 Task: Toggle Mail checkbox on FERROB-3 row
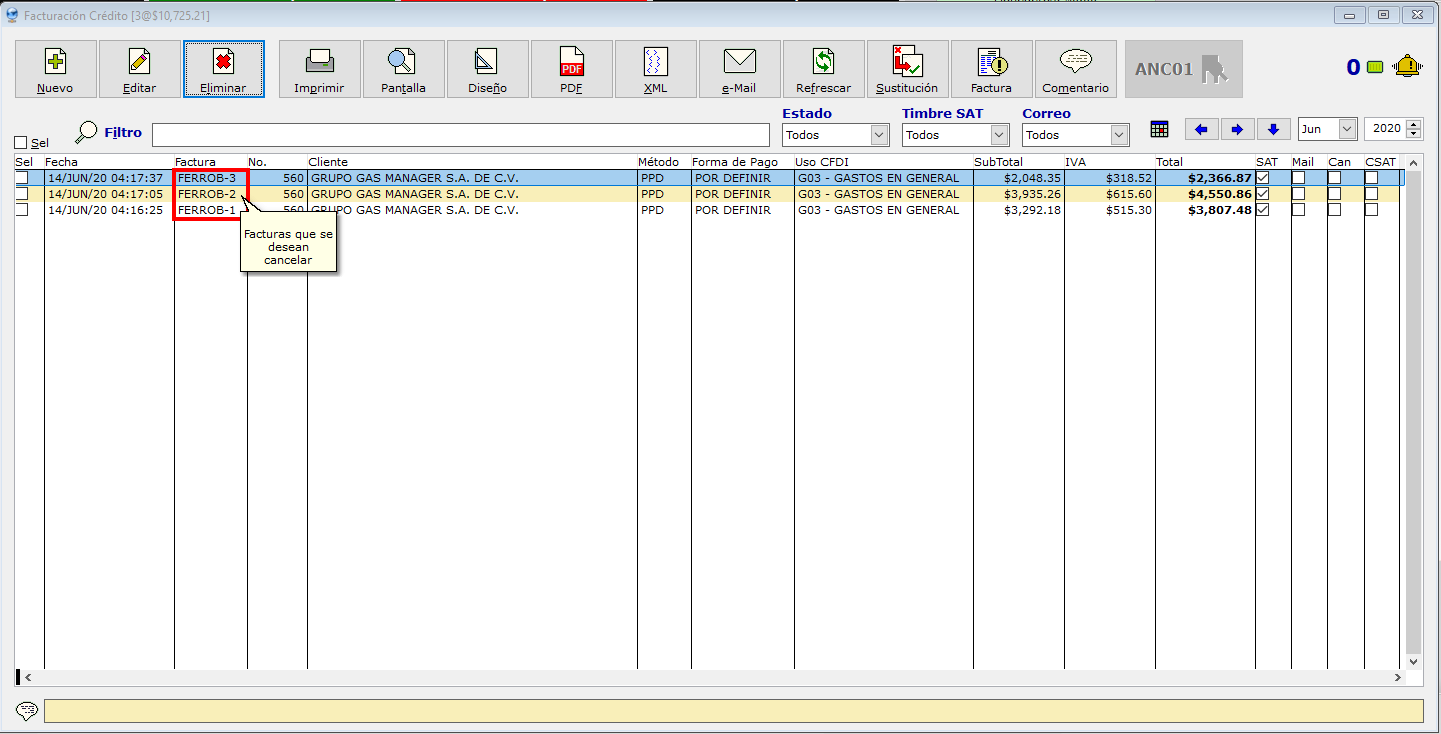pos(1298,178)
